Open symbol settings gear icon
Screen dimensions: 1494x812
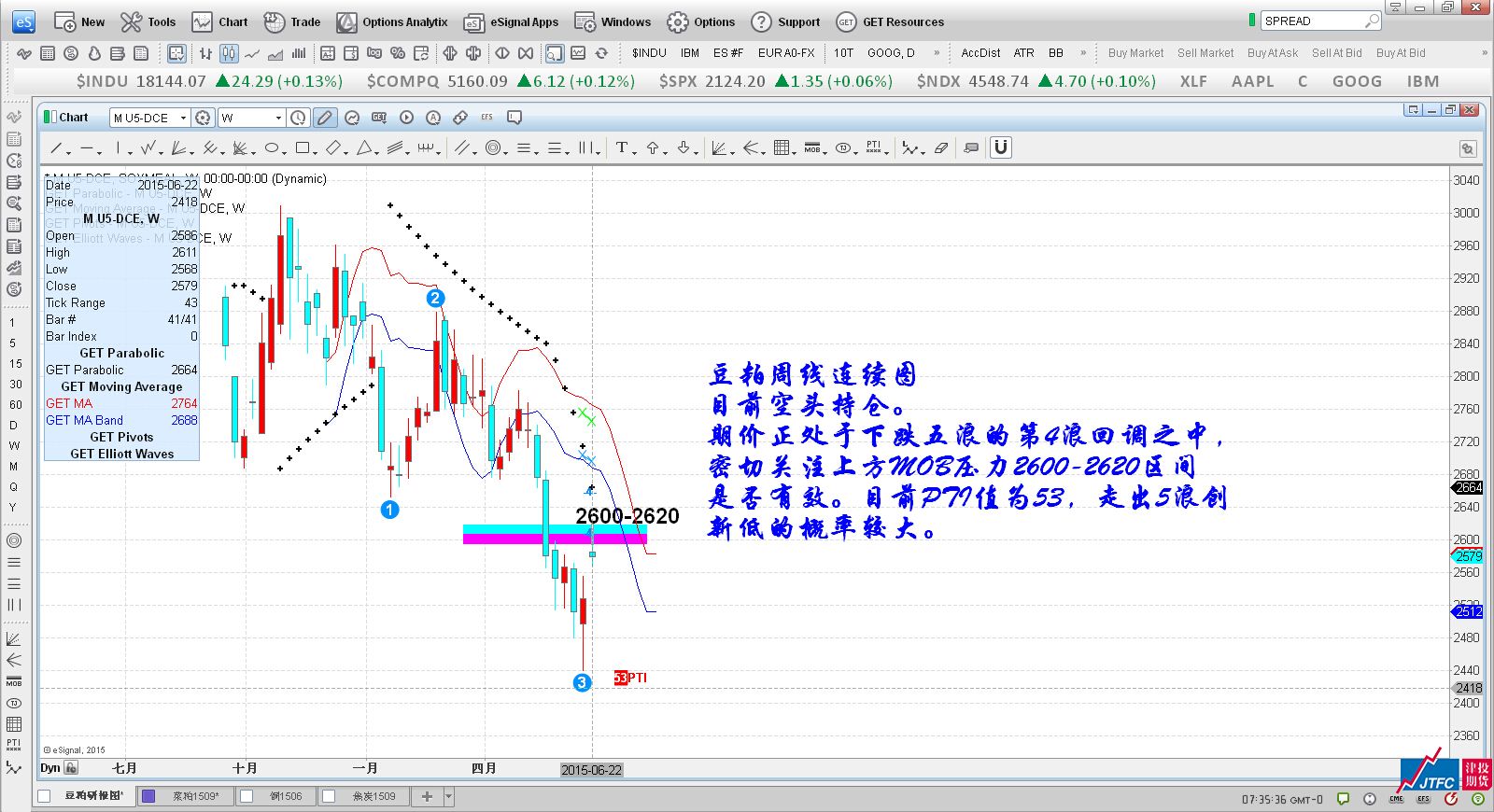pyautogui.click(x=203, y=118)
